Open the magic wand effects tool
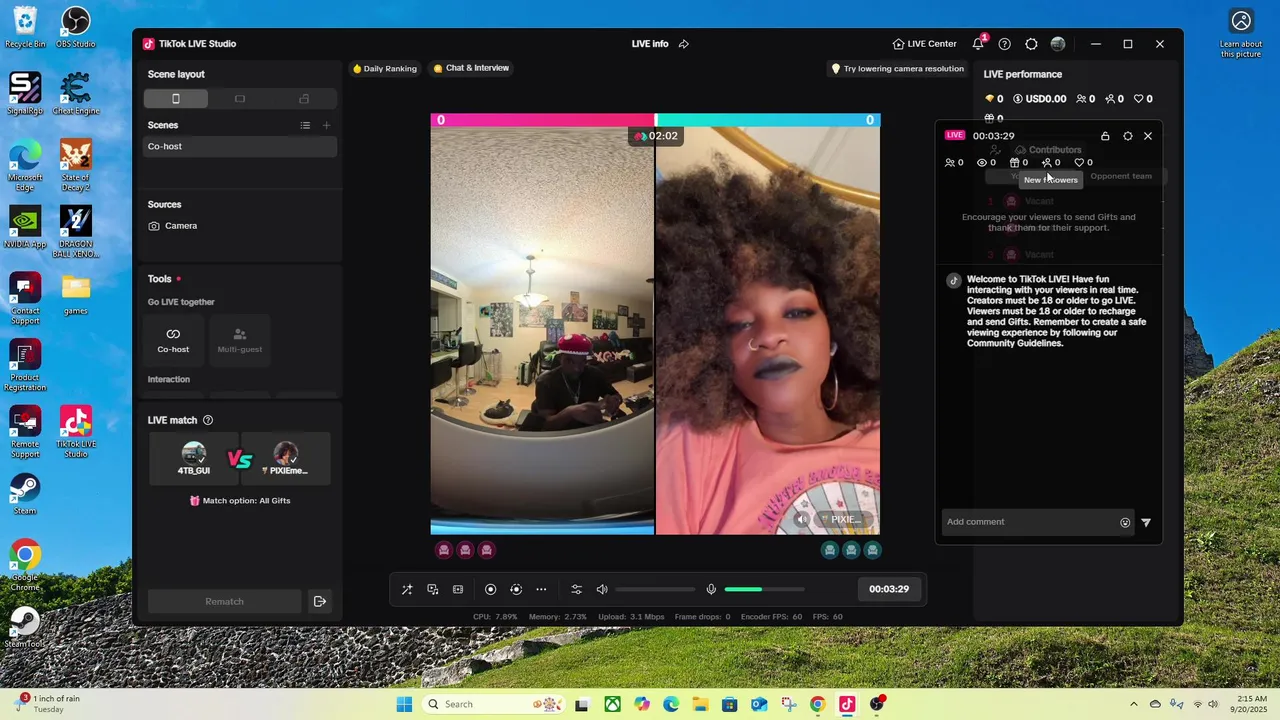Viewport: 1280px width, 720px height. (407, 589)
